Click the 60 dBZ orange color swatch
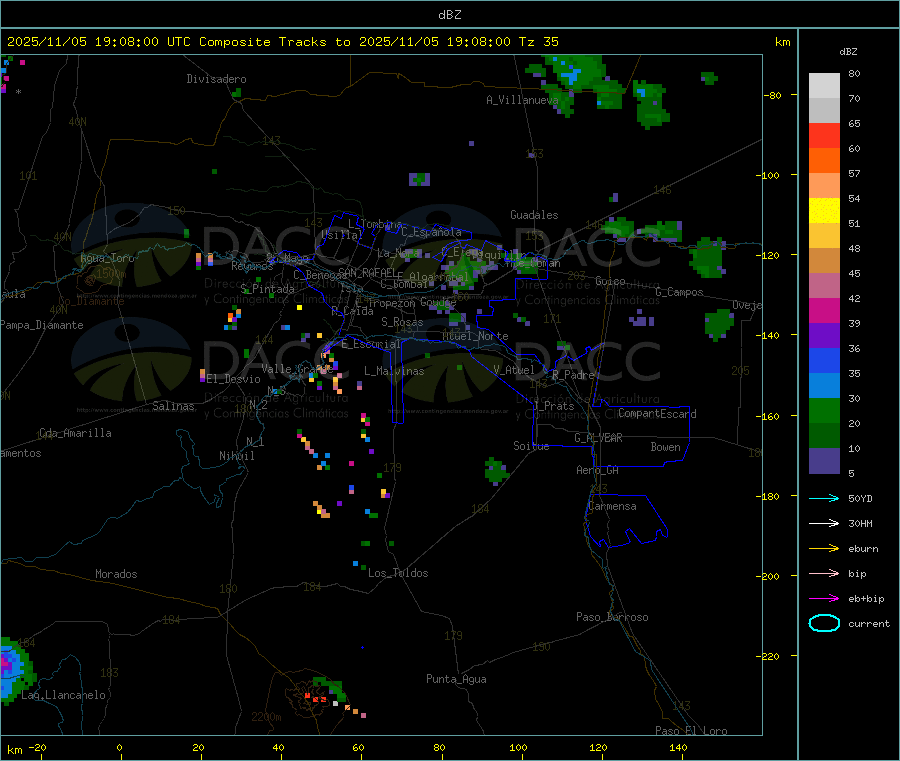The width and height of the screenshot is (900, 761). [x=824, y=161]
